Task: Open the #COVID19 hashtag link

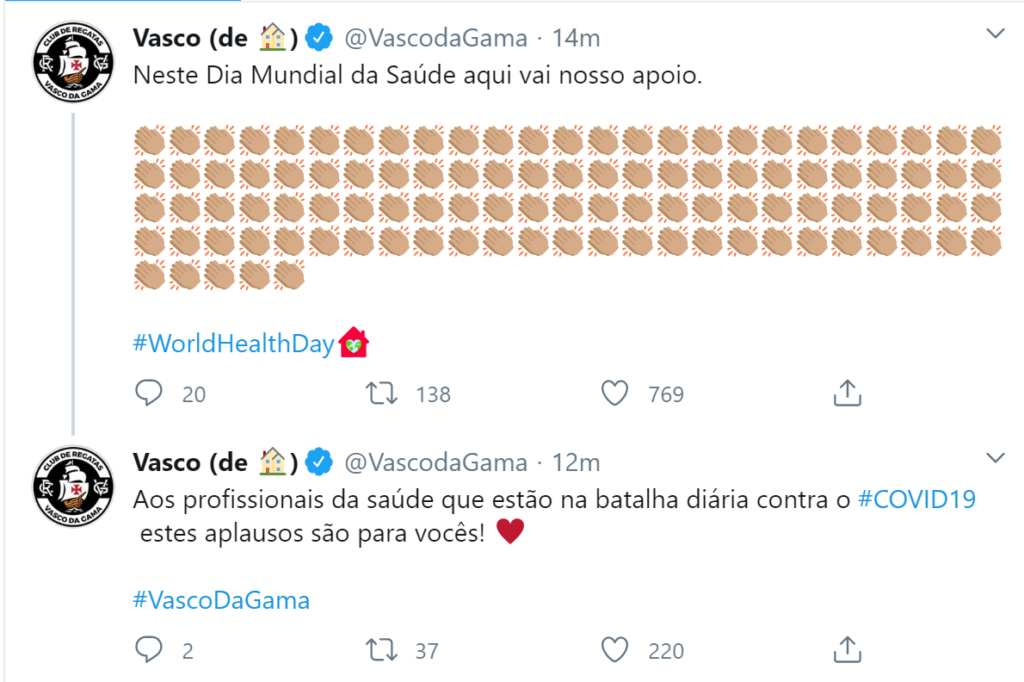Action: [917, 499]
